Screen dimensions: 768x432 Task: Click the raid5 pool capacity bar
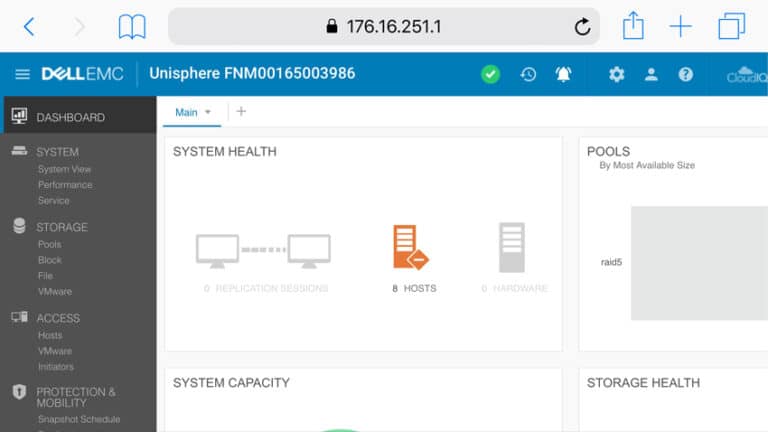click(699, 263)
